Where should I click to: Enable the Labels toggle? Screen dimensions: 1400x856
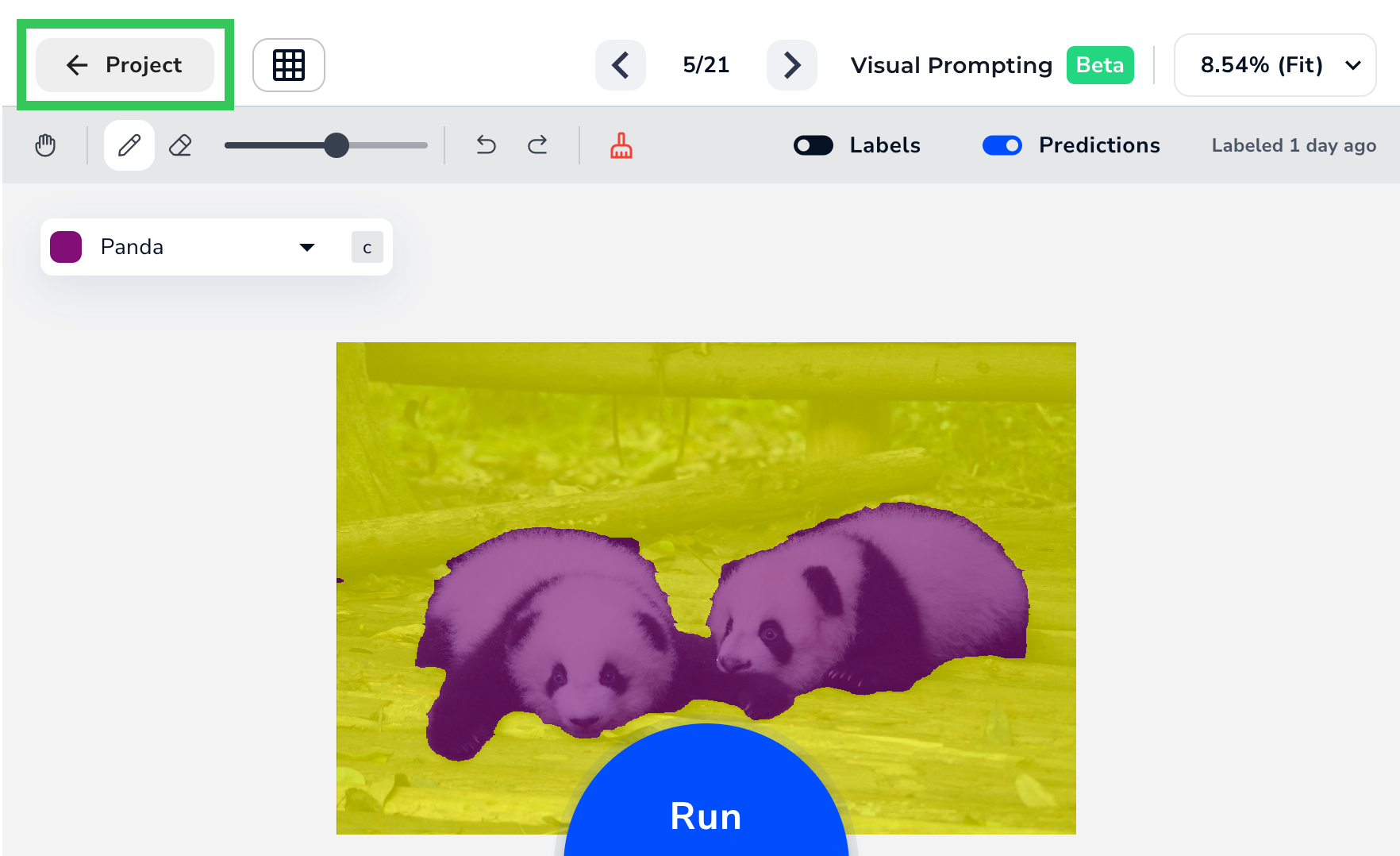pyautogui.click(x=812, y=145)
